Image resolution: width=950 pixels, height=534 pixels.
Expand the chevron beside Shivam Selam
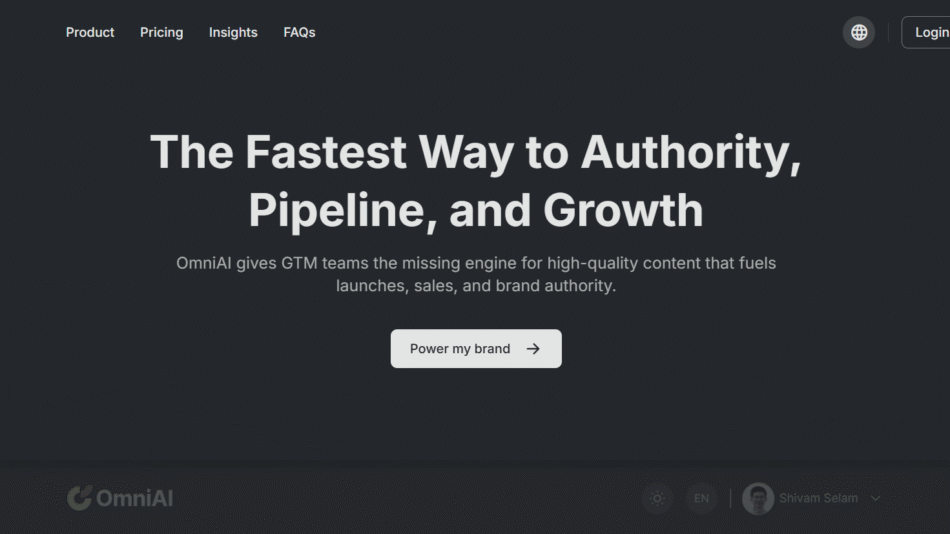click(876, 498)
